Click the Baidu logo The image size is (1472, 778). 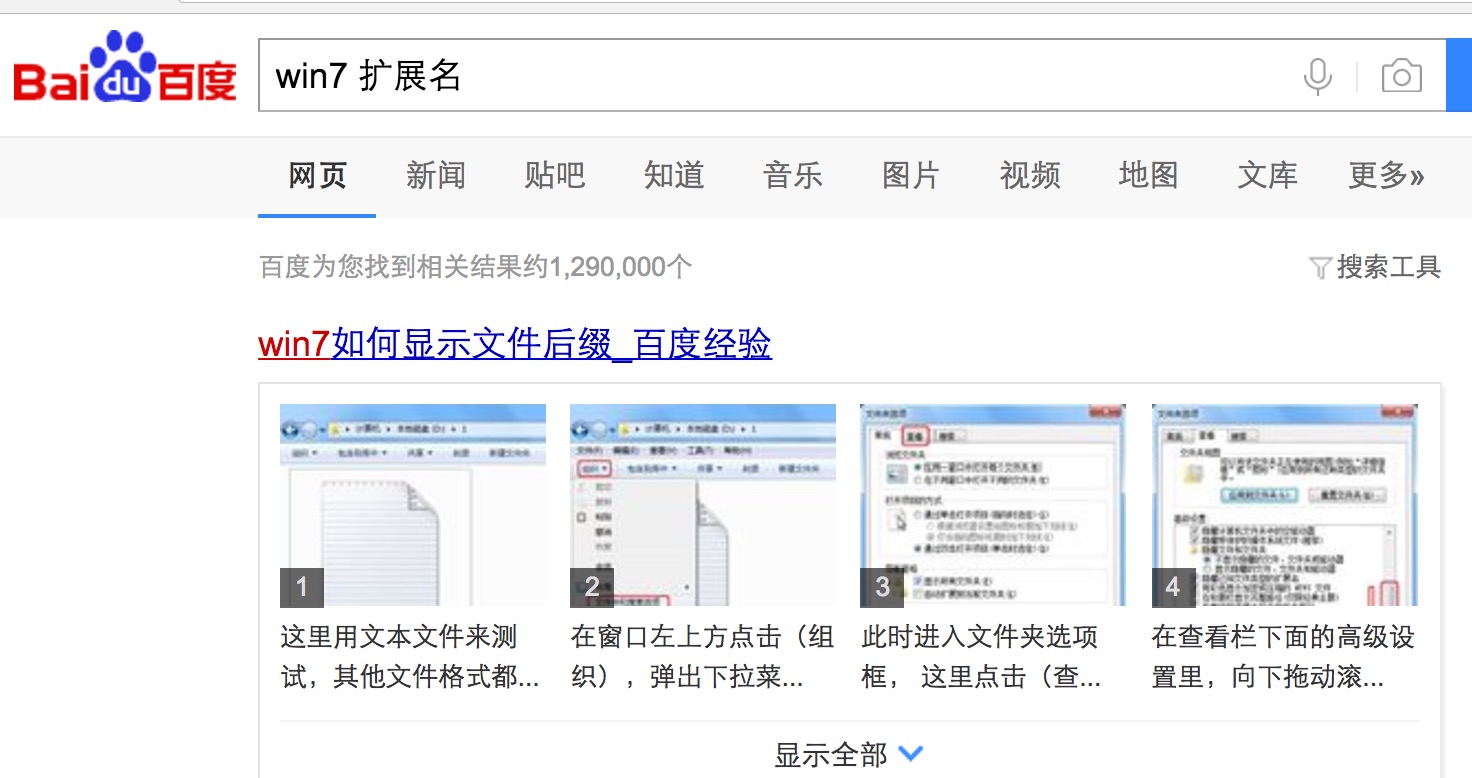pyautogui.click(x=125, y=68)
